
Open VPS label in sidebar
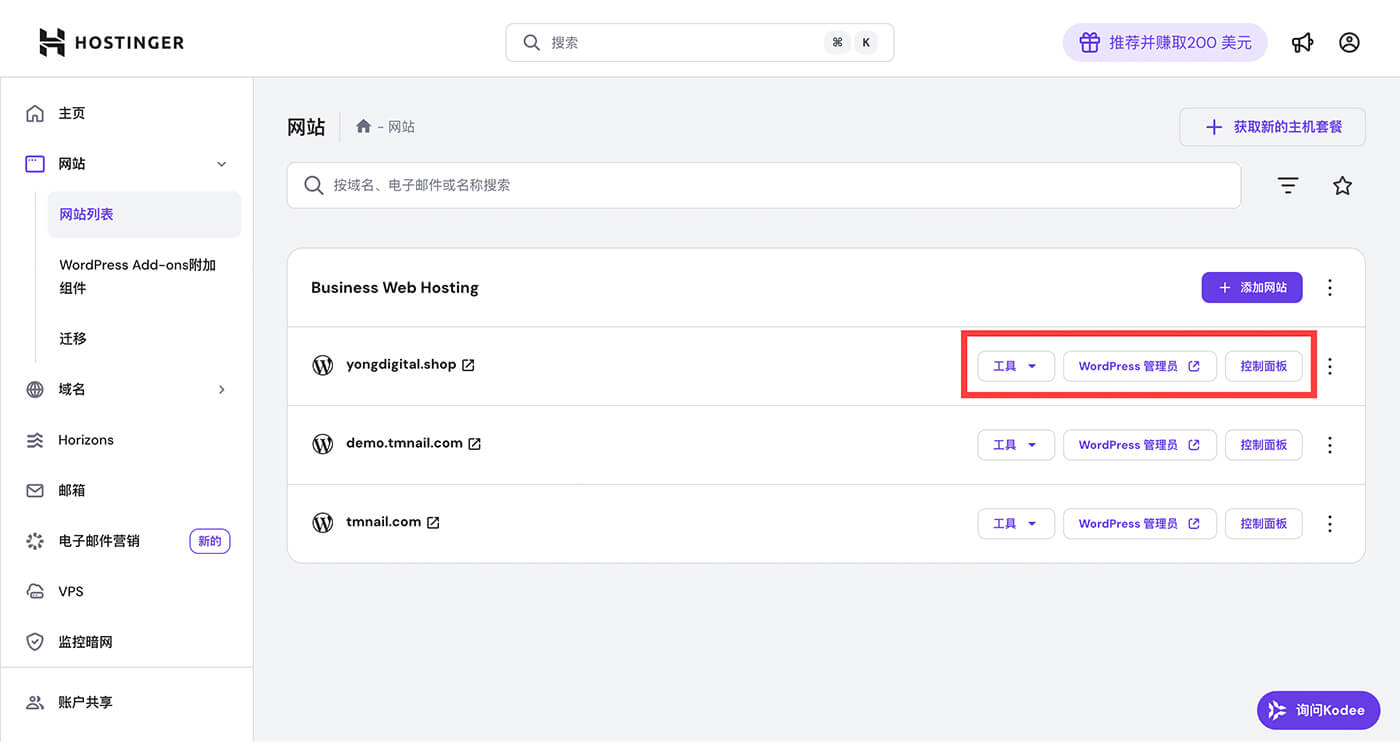(x=71, y=591)
